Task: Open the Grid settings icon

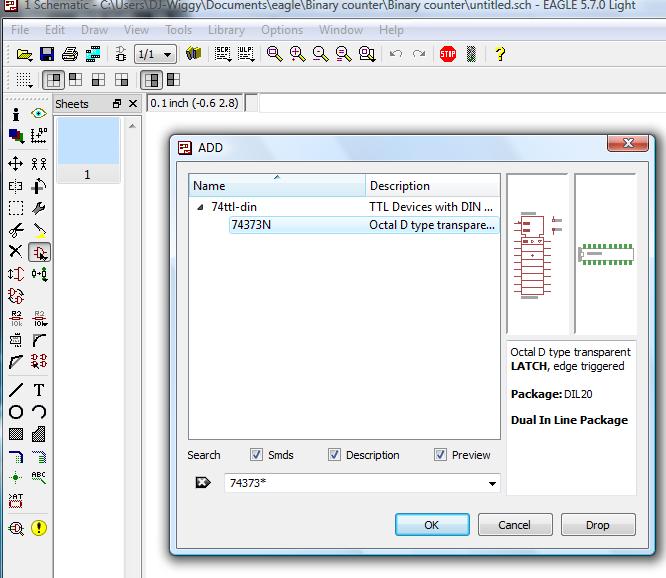Action: click(24, 80)
